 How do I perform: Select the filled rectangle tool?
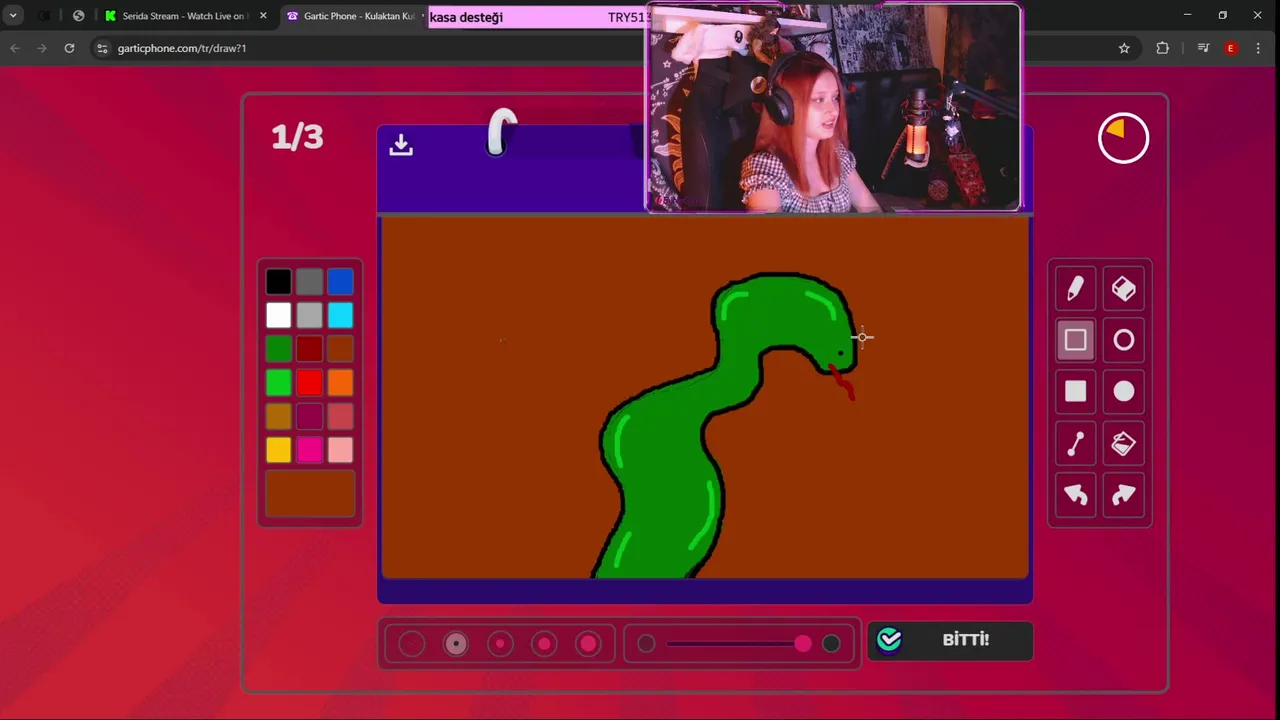click(1075, 391)
